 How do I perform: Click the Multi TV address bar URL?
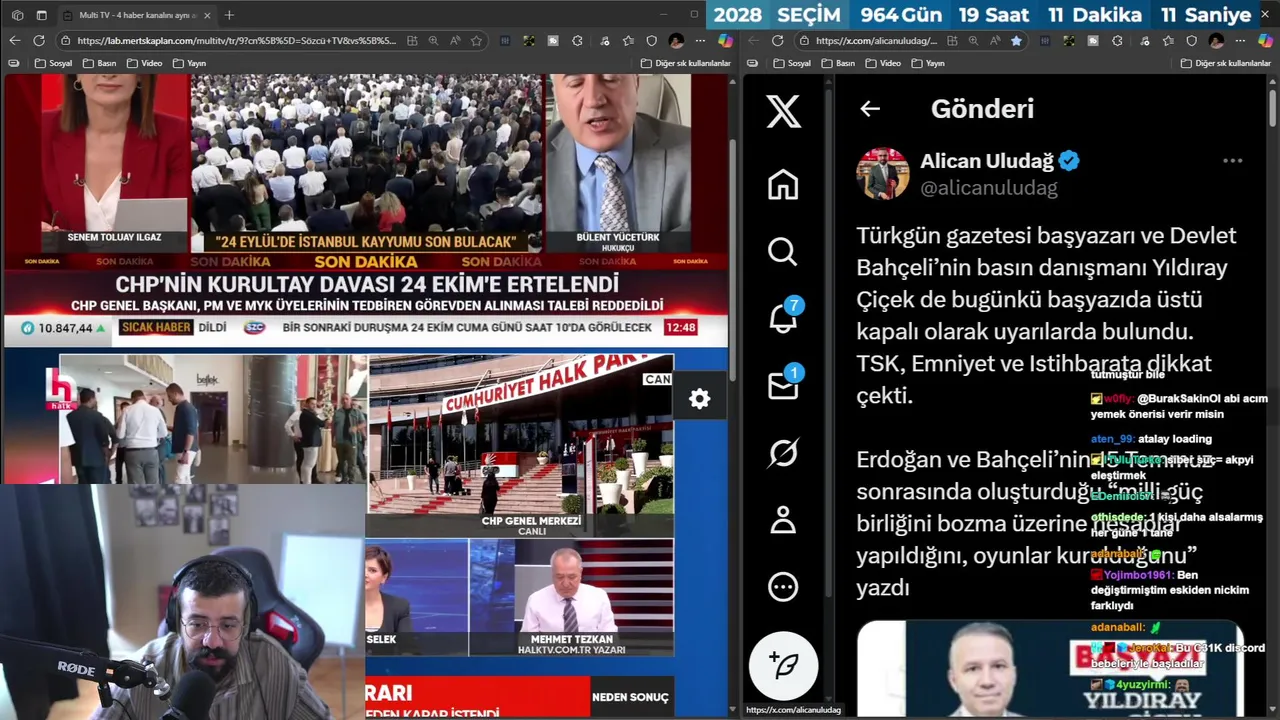[x=237, y=41]
